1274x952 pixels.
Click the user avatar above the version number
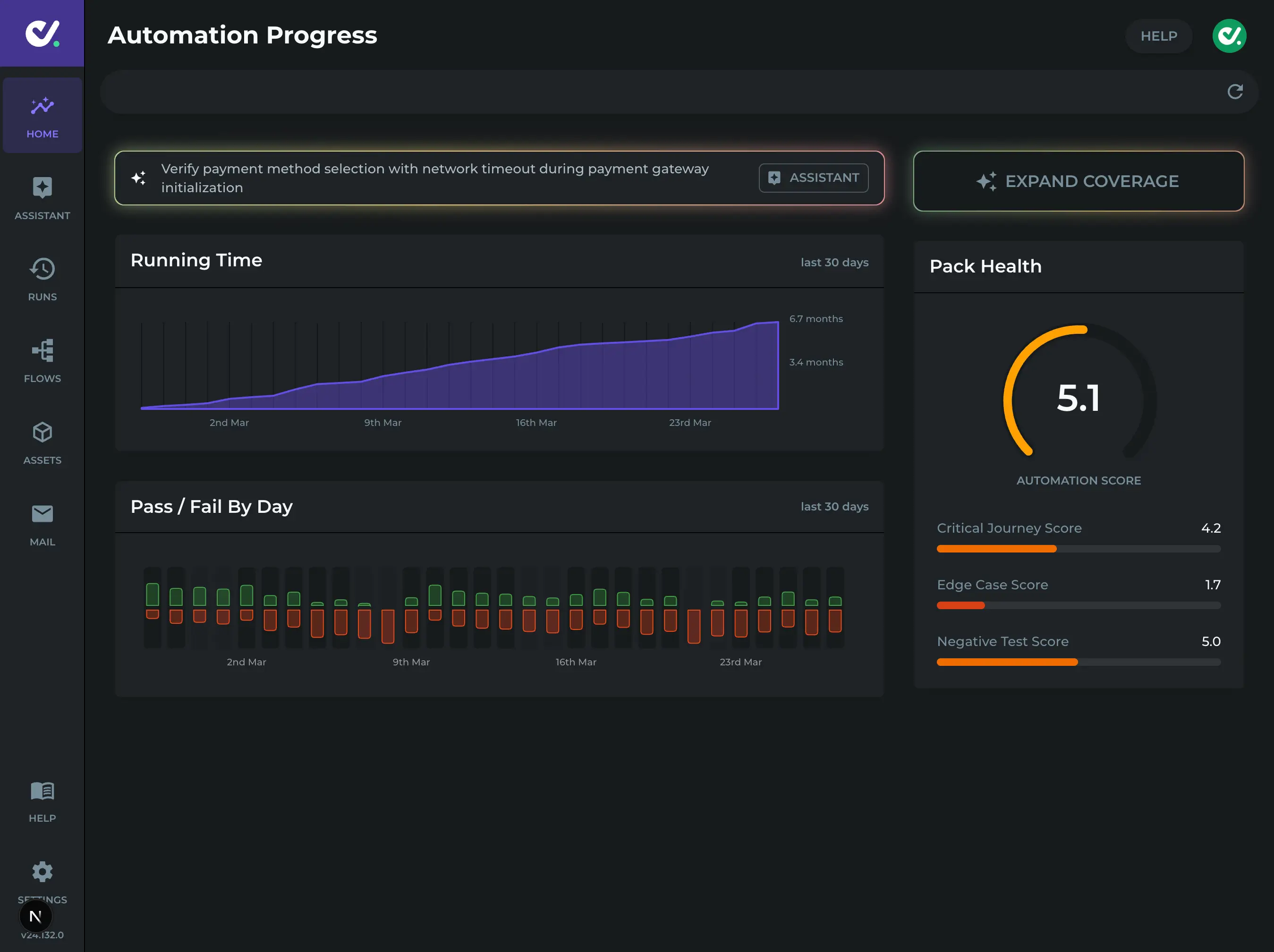pyautogui.click(x=36, y=916)
